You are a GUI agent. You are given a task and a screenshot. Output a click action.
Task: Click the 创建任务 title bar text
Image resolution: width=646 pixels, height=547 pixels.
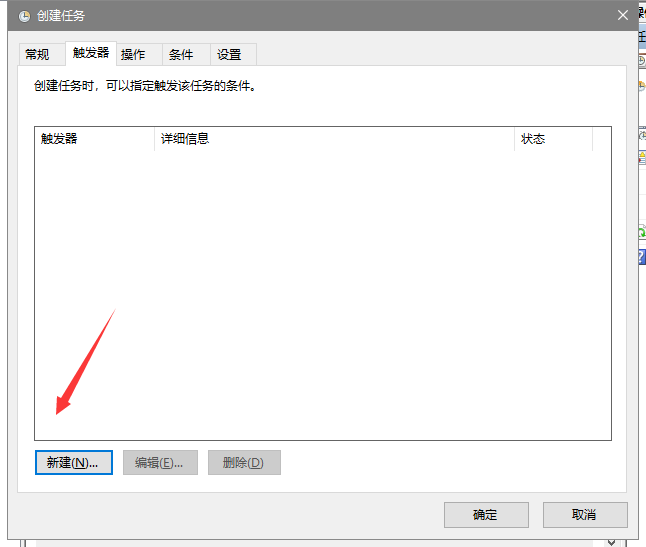pos(61,15)
